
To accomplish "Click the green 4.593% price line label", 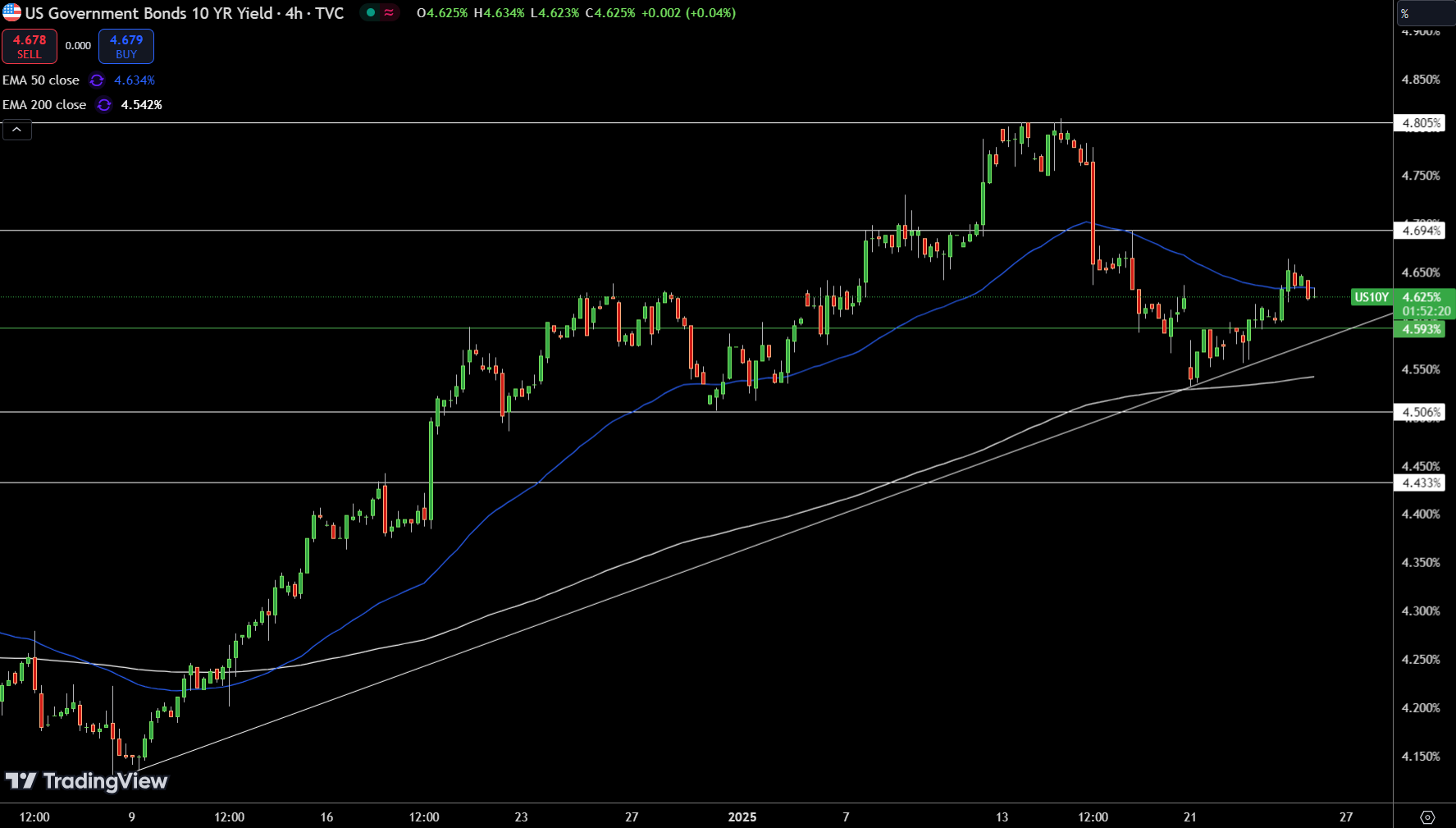I will pos(1421,329).
